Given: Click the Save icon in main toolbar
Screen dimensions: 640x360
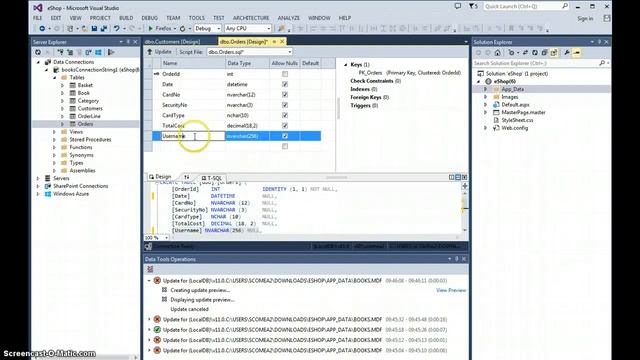Looking at the screenshot, I should point(94,29).
